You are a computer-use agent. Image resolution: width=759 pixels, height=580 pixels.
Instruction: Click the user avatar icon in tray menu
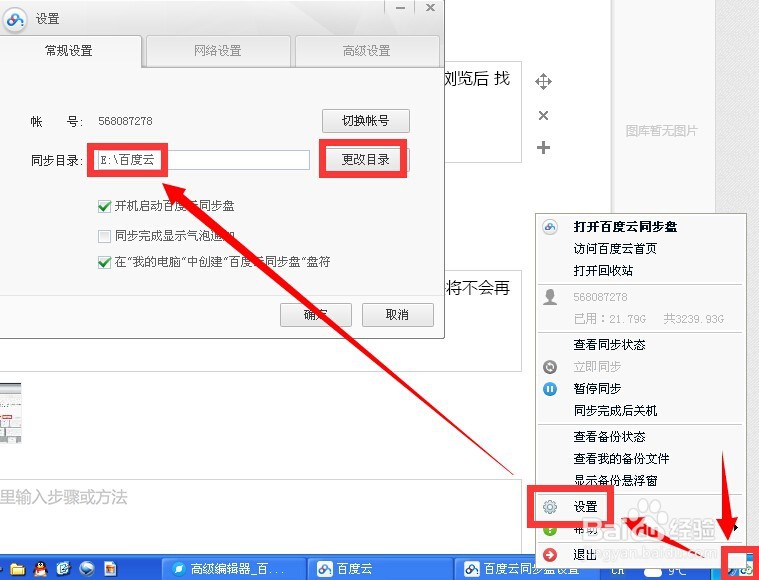point(550,297)
